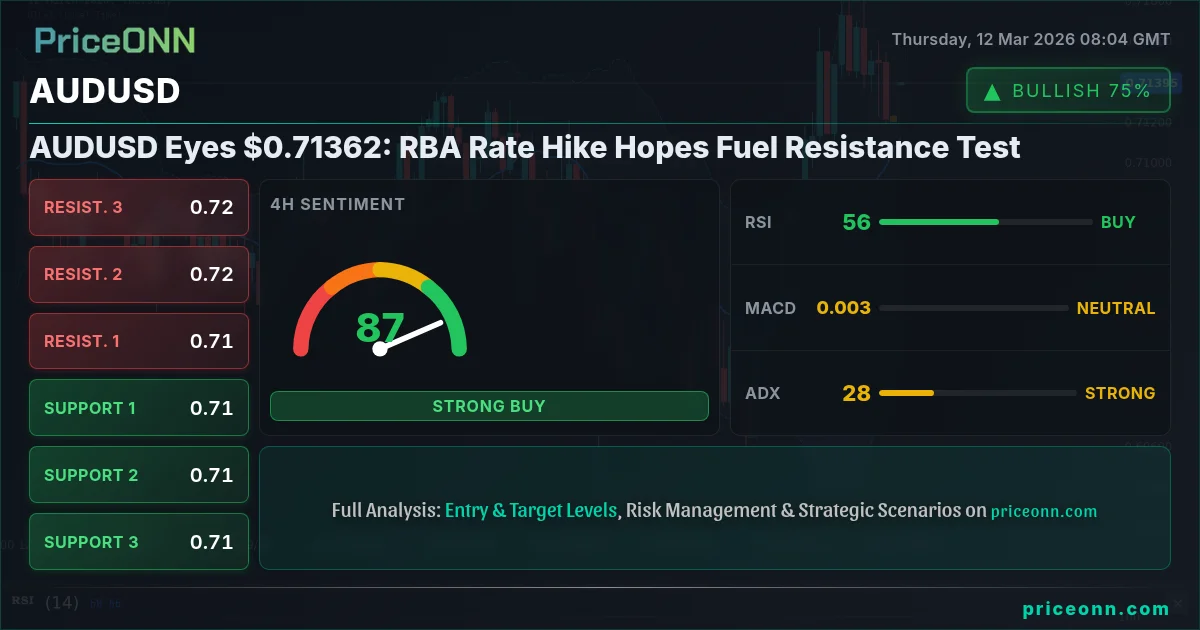Click the RSI green progress bar
The image size is (1200, 630).
pyautogui.click(x=939, y=222)
